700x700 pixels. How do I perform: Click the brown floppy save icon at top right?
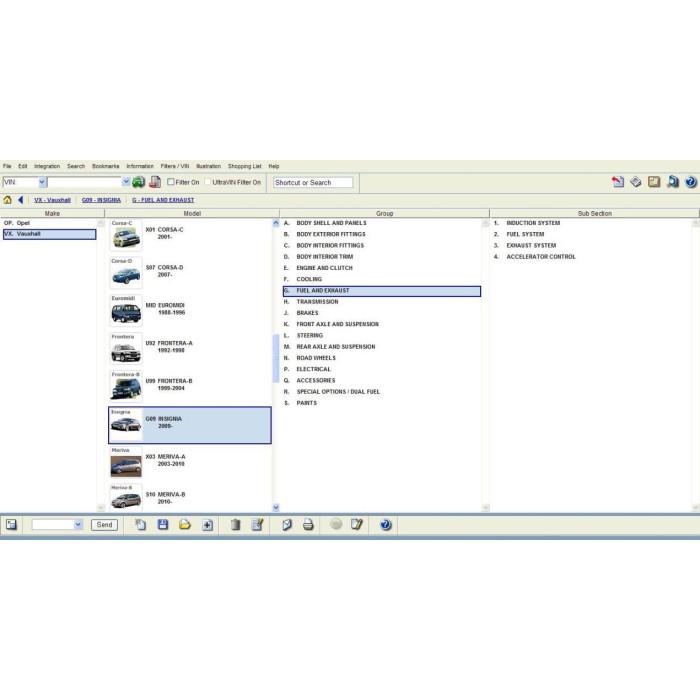(654, 182)
